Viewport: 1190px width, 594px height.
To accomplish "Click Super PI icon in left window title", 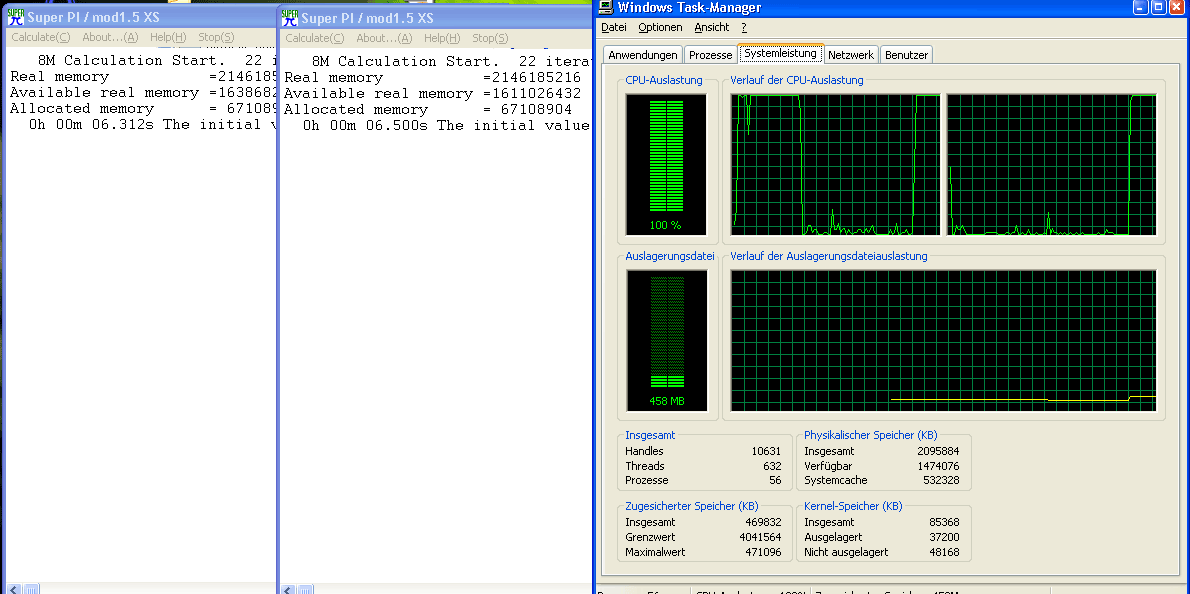I will pos(16,17).
